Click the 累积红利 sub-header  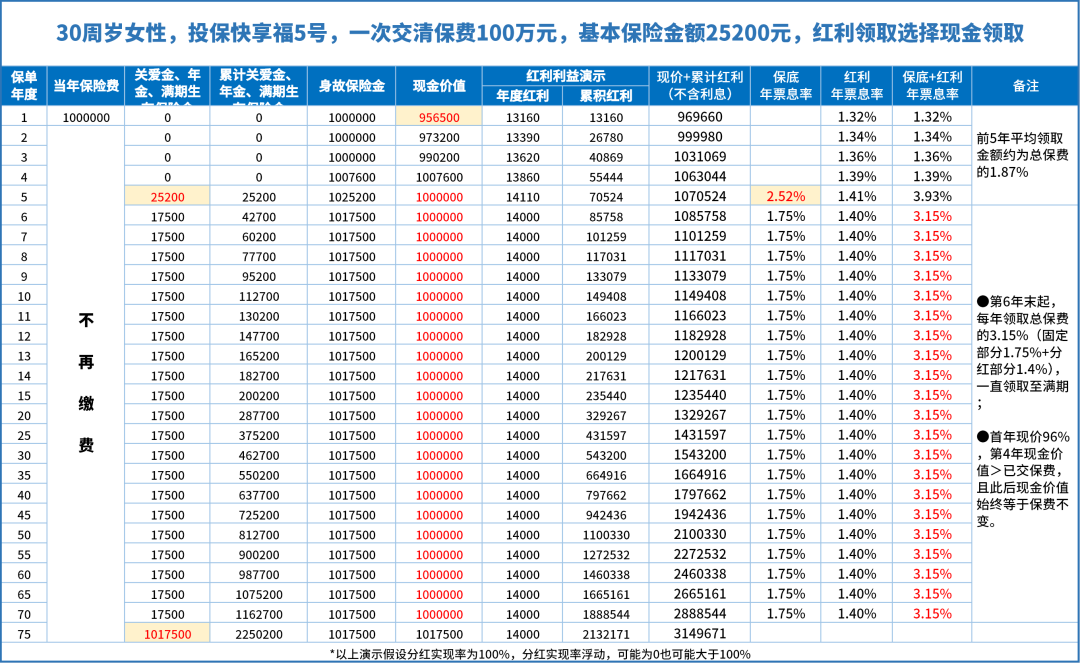(606, 96)
